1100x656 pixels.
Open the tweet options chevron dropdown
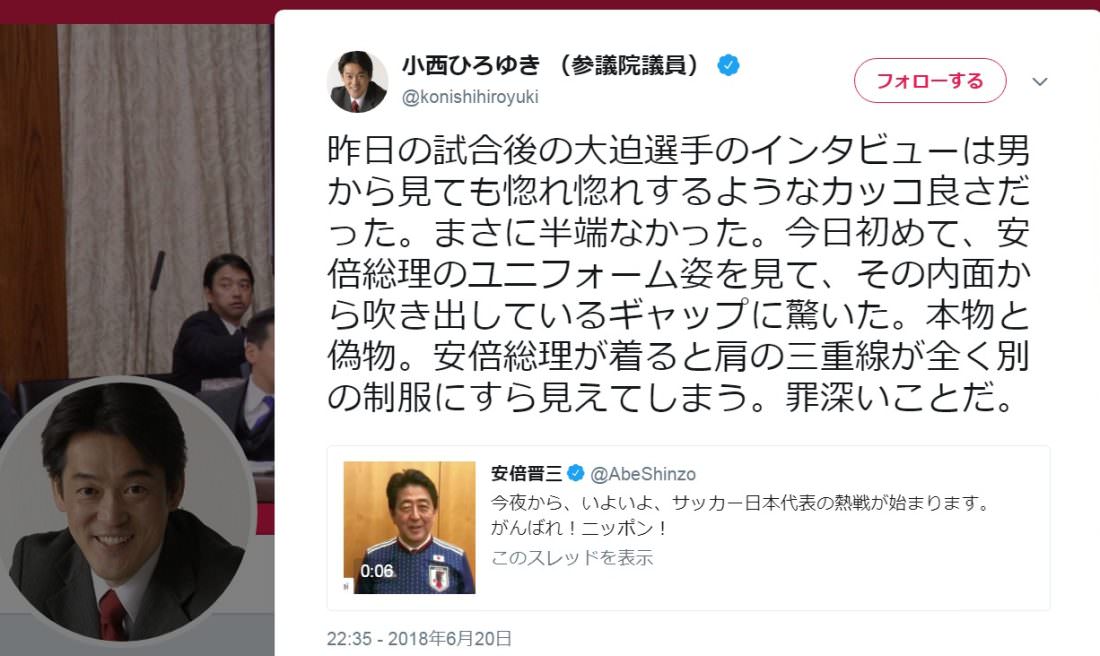pos(1040,81)
